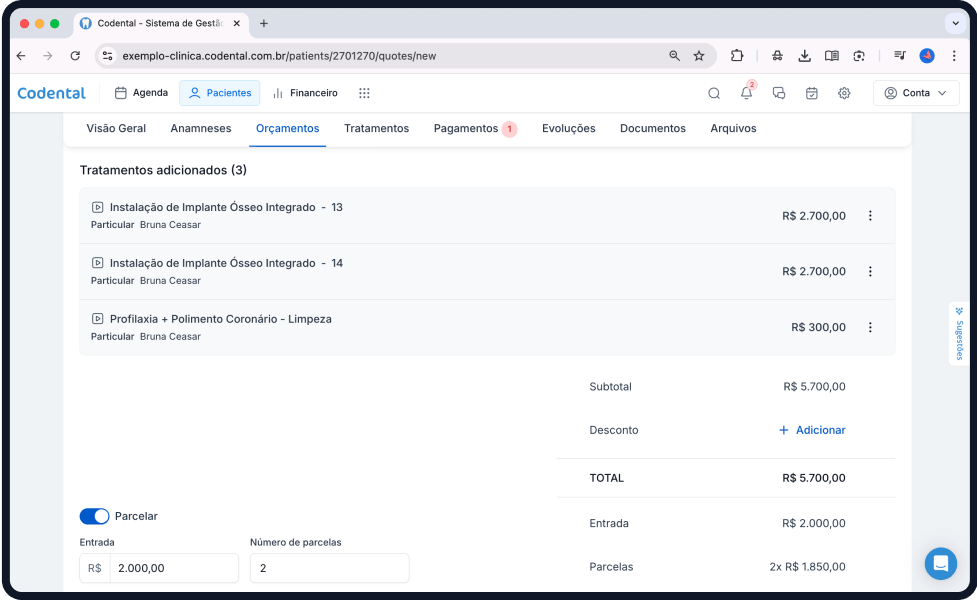Click the Entrada amount input field
Image resolution: width=977 pixels, height=600 pixels.
point(172,568)
